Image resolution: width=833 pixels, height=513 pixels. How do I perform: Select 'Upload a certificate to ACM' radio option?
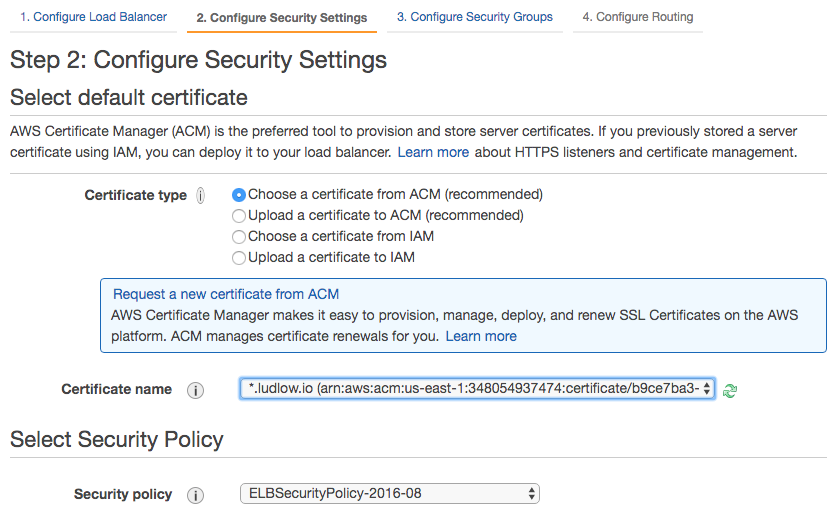(239, 216)
